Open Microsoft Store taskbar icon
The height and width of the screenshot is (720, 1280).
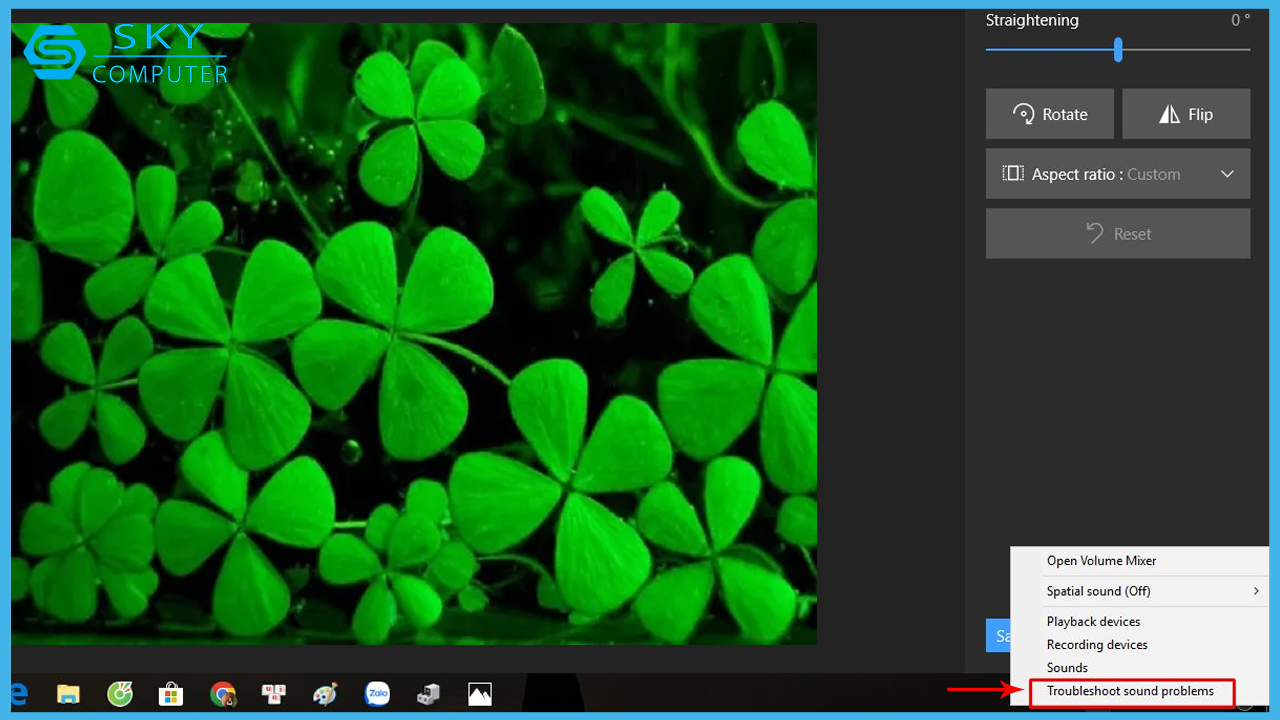171,694
